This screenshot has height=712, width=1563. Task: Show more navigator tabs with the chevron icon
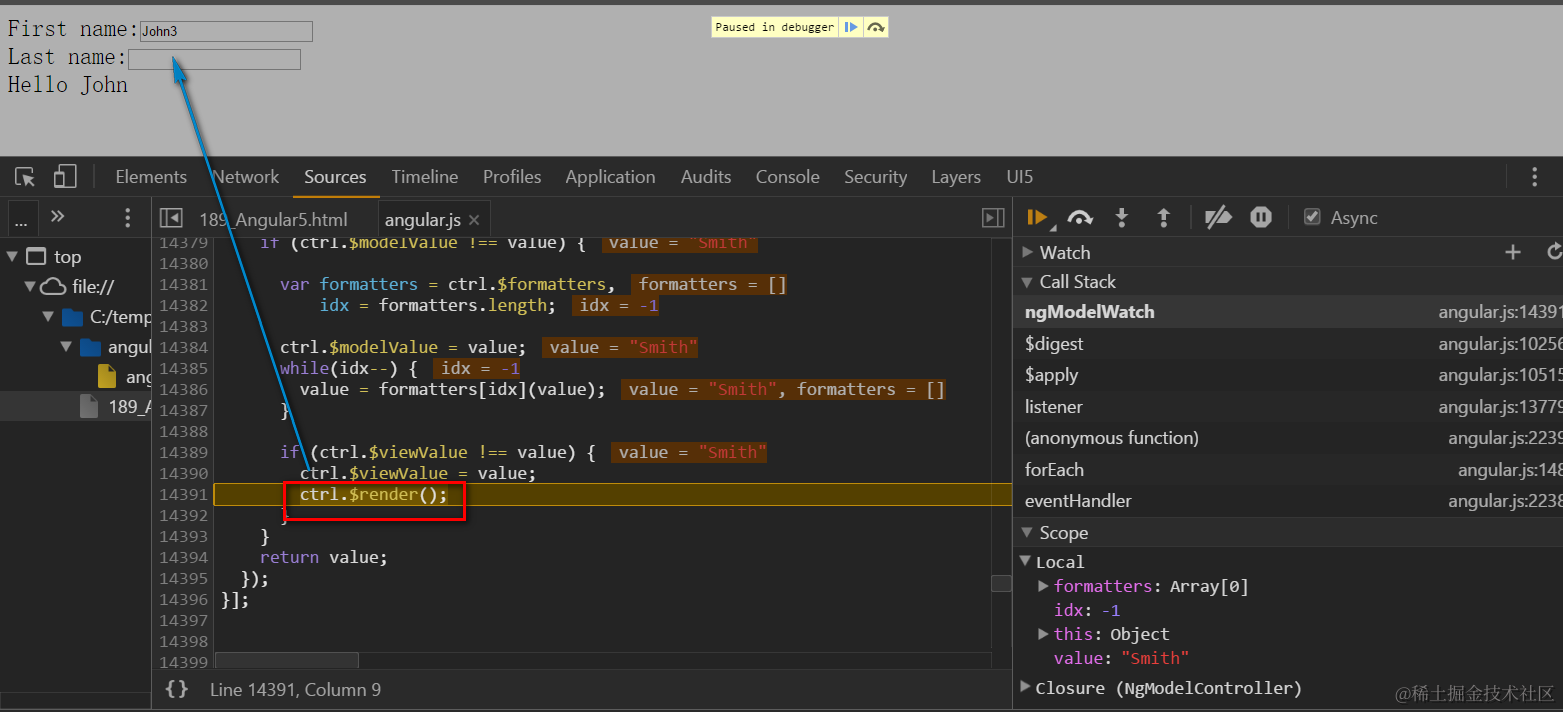57,216
